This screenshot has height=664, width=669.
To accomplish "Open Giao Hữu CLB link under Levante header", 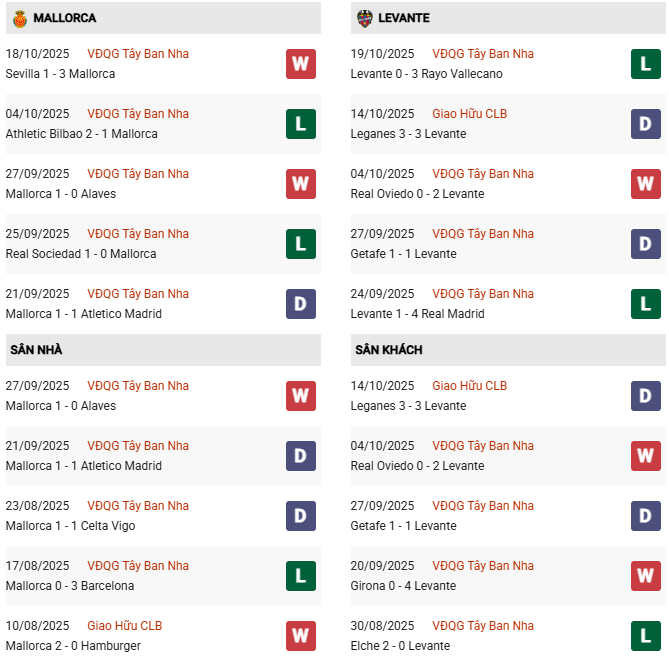I will click(x=469, y=114).
